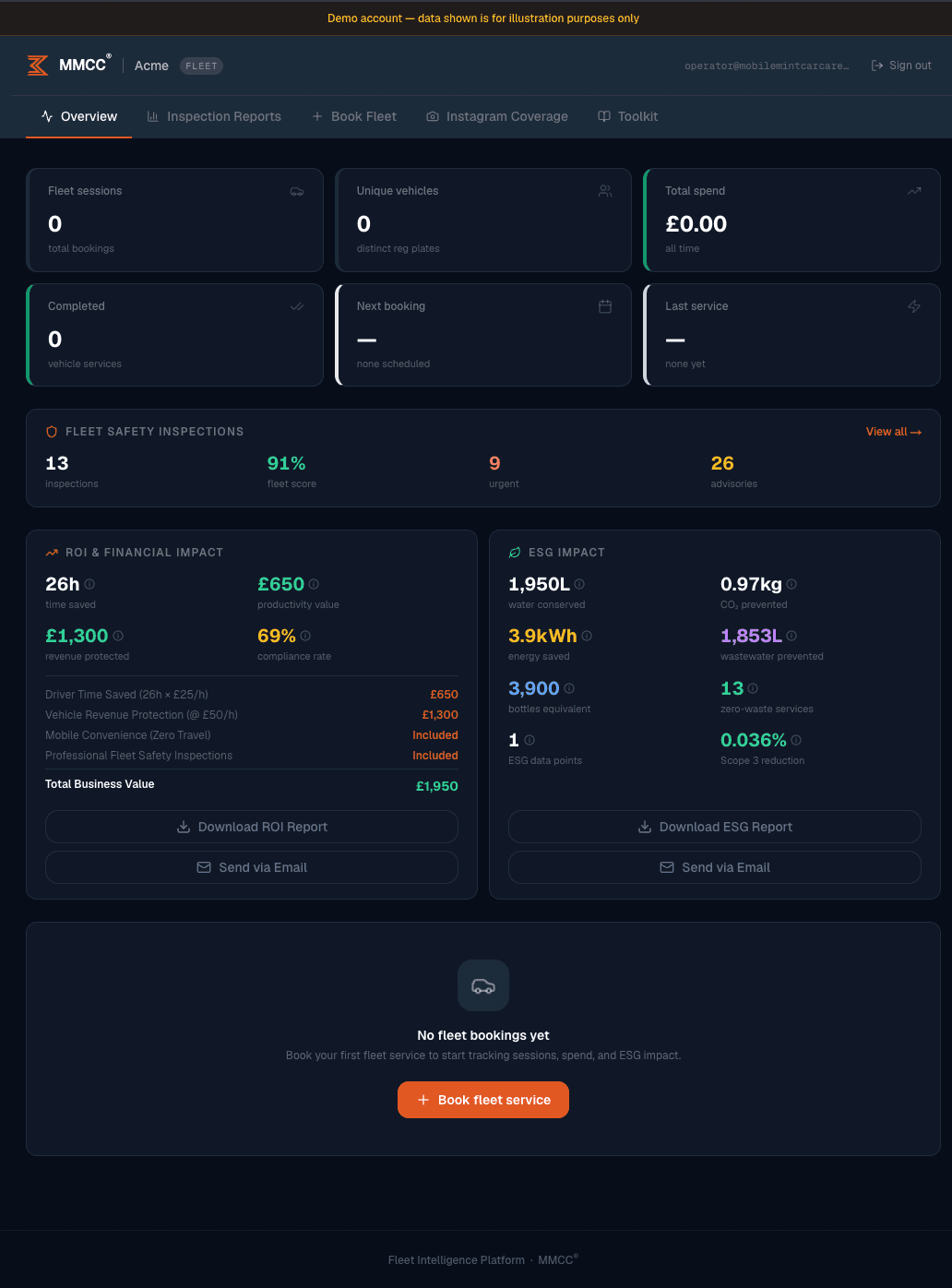Send ROI report via Email
The image size is (952, 1288).
(252, 867)
